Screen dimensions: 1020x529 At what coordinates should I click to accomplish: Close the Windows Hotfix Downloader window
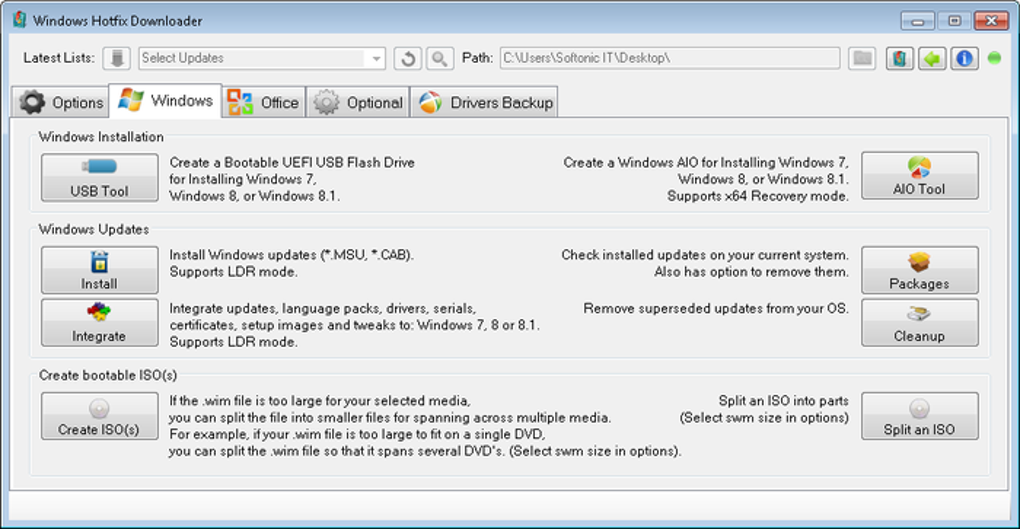(991, 21)
